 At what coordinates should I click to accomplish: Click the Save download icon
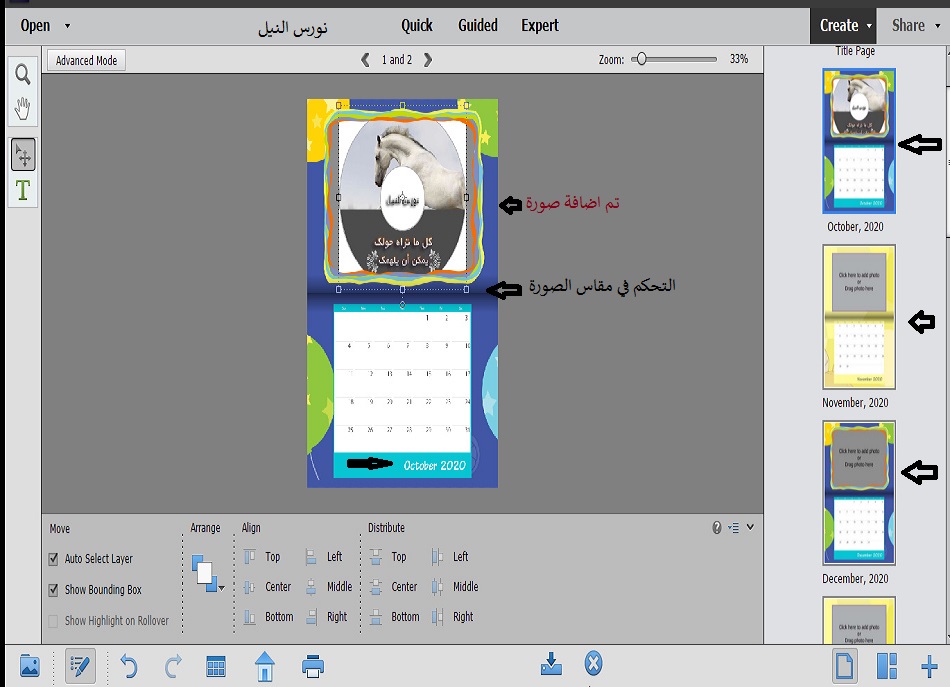coord(550,664)
